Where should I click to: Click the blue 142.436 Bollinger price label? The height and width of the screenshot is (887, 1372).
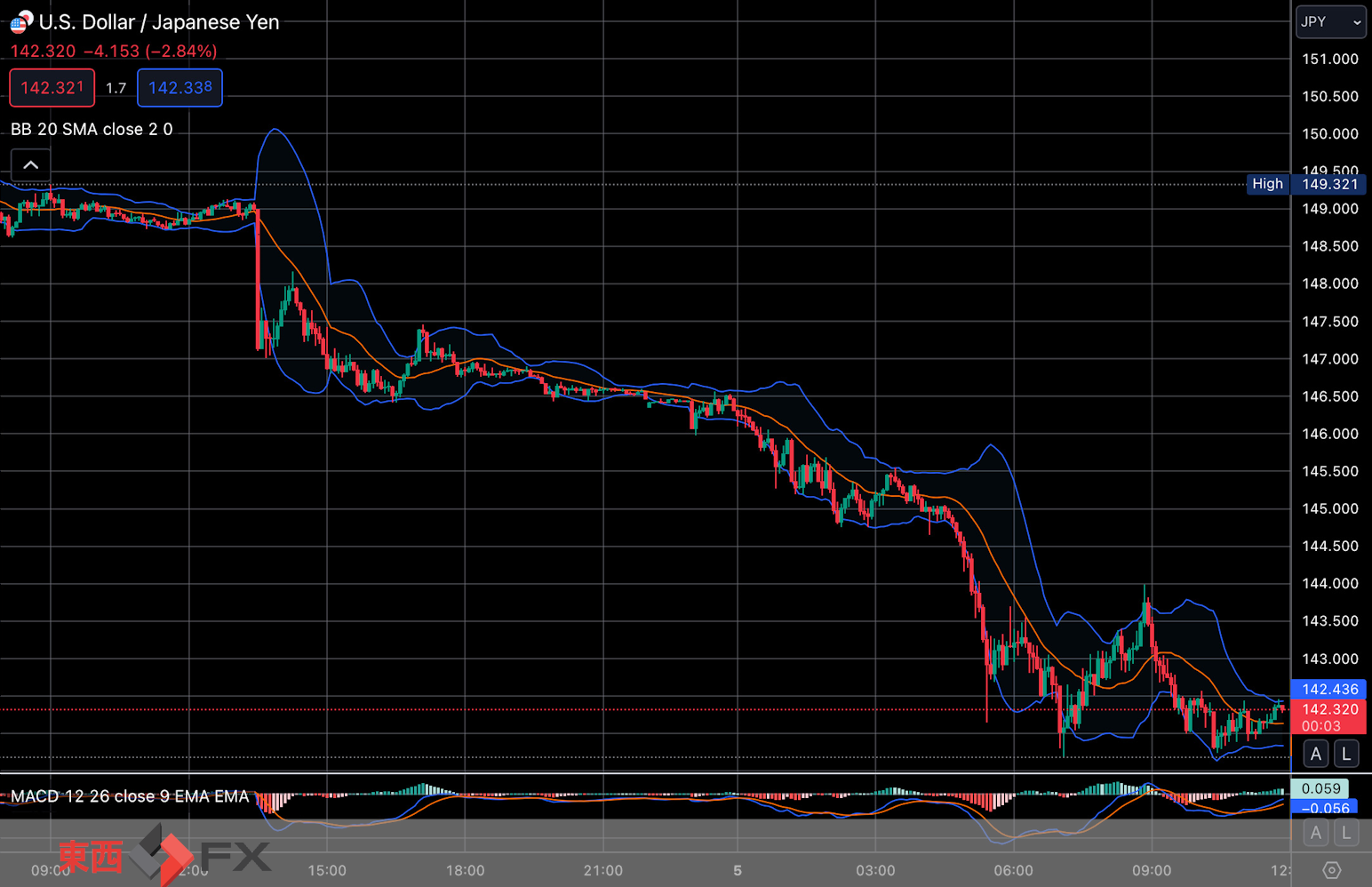tap(1329, 689)
